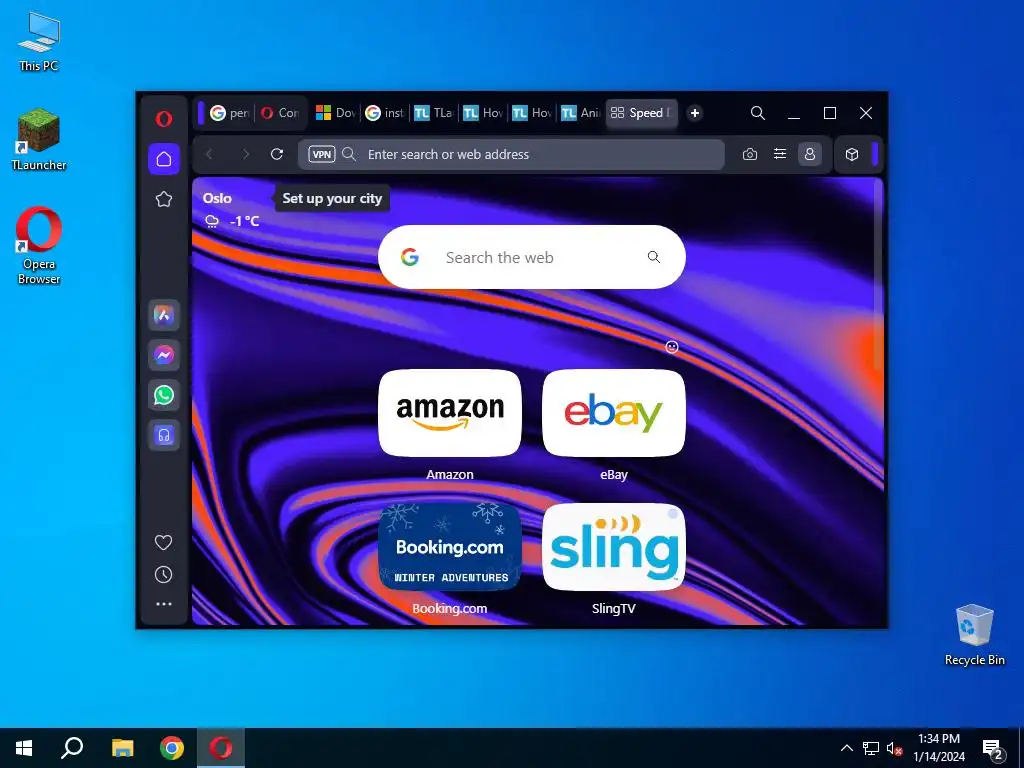Search open tabs with magnifier icon
Viewport: 1024px width, 768px height.
pyautogui.click(x=758, y=113)
